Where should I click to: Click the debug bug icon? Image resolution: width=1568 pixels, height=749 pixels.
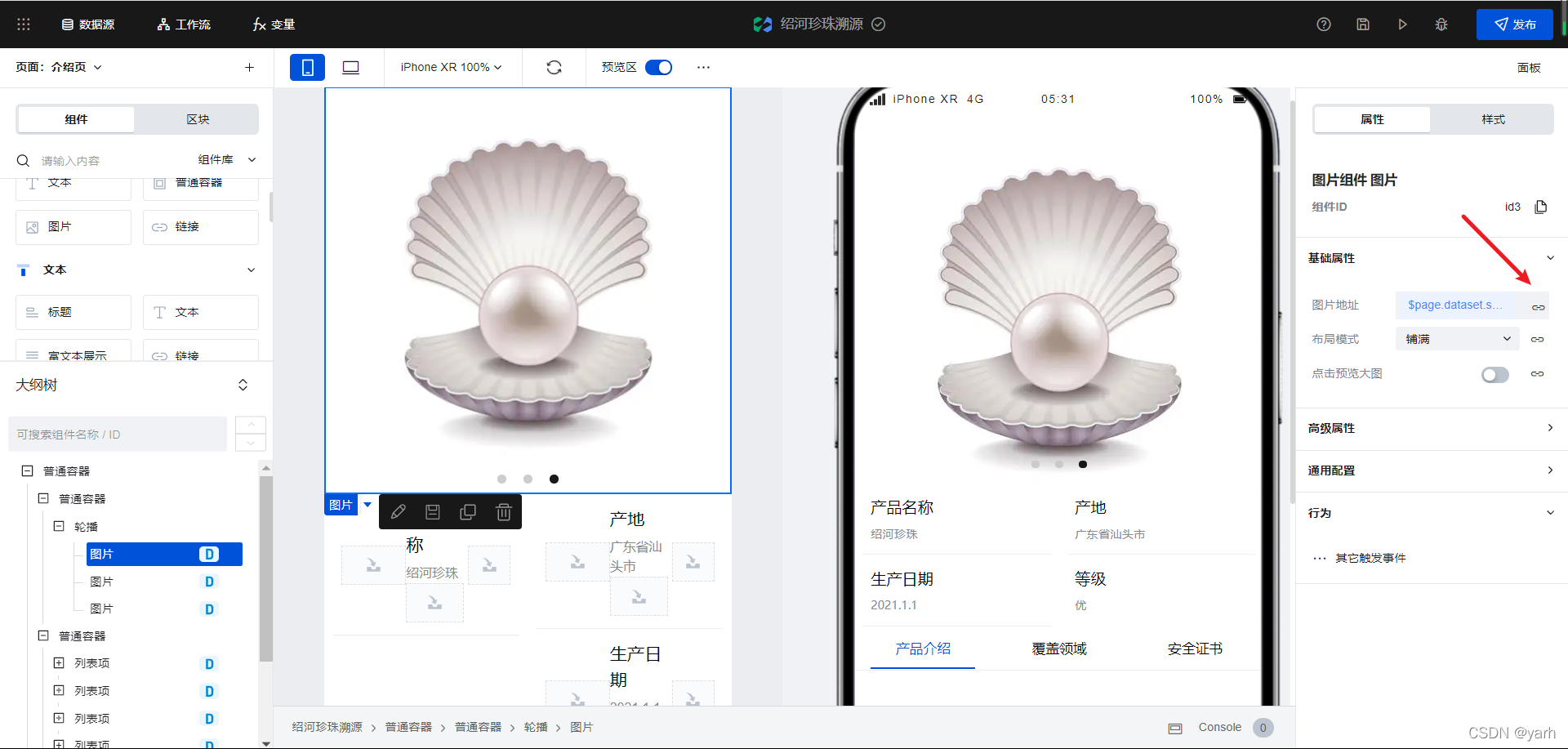click(1441, 25)
